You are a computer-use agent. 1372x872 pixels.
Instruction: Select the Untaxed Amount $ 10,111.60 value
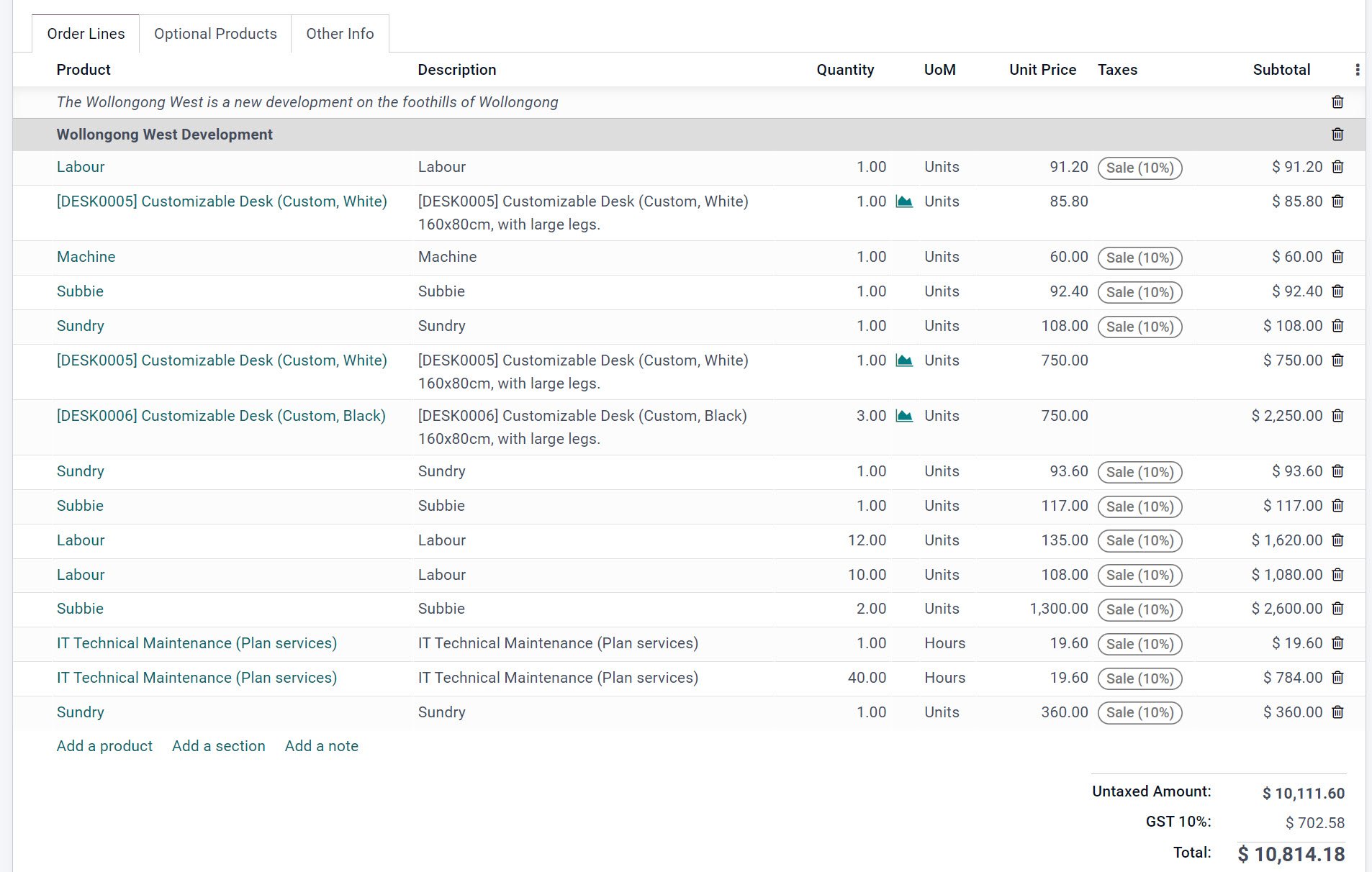1304,794
